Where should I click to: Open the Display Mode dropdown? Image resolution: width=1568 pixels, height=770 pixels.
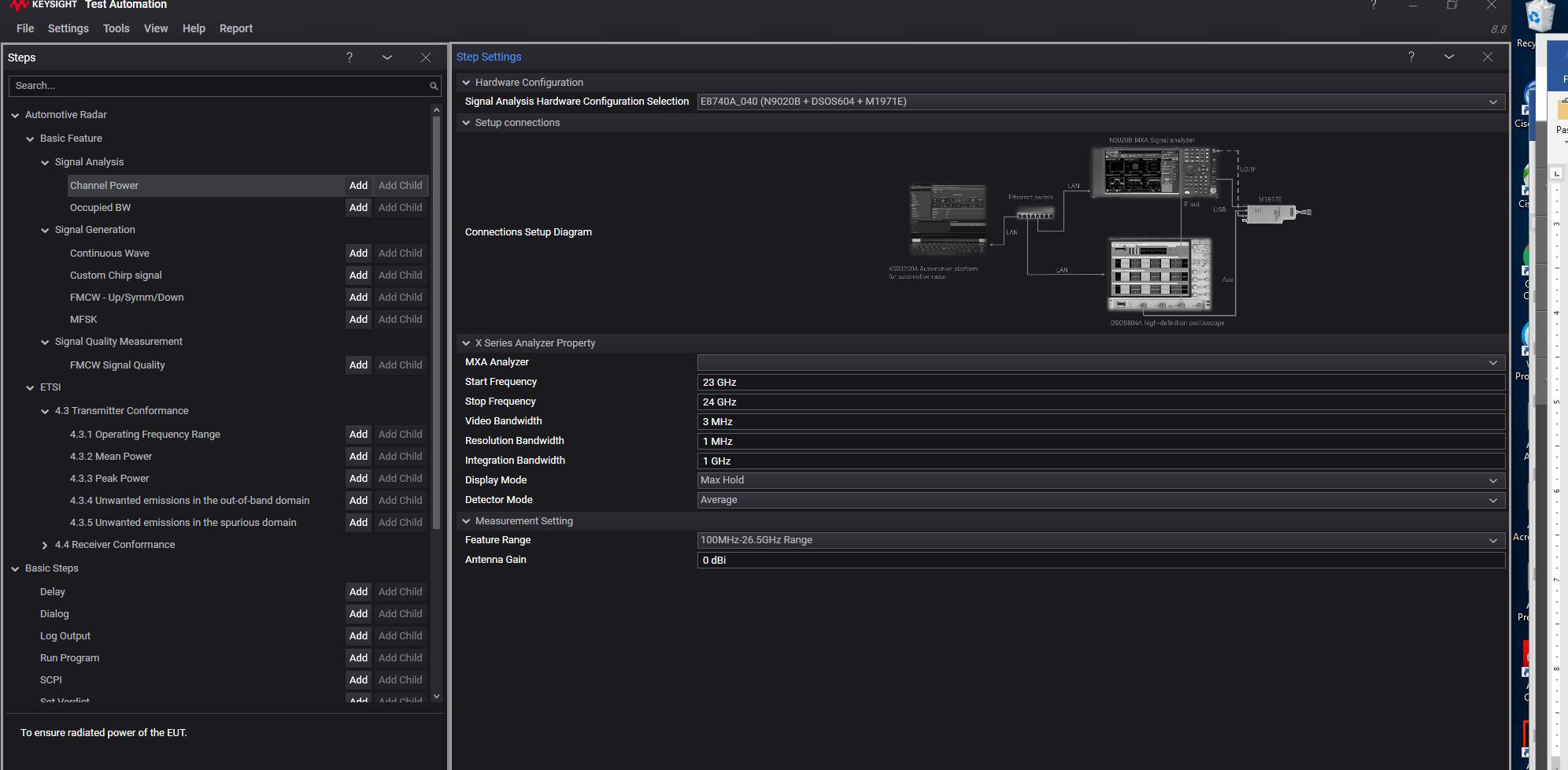[x=1101, y=480]
